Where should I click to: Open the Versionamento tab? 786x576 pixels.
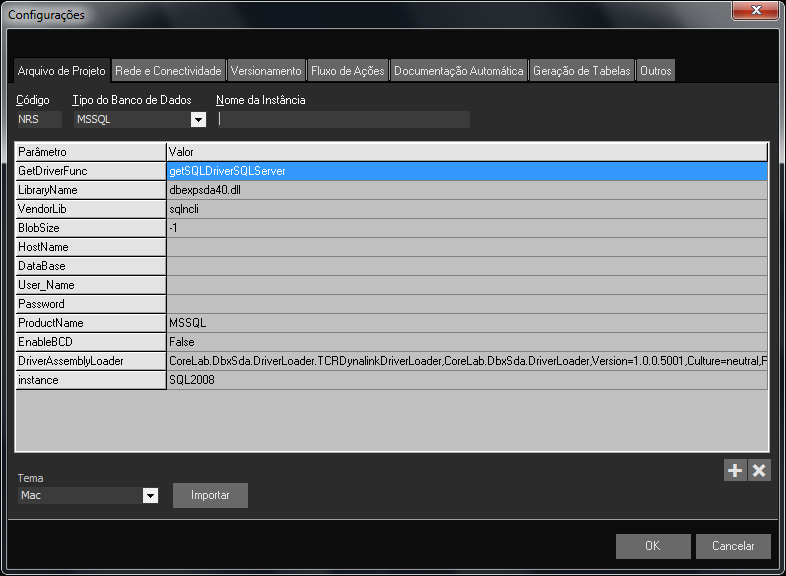(265, 71)
